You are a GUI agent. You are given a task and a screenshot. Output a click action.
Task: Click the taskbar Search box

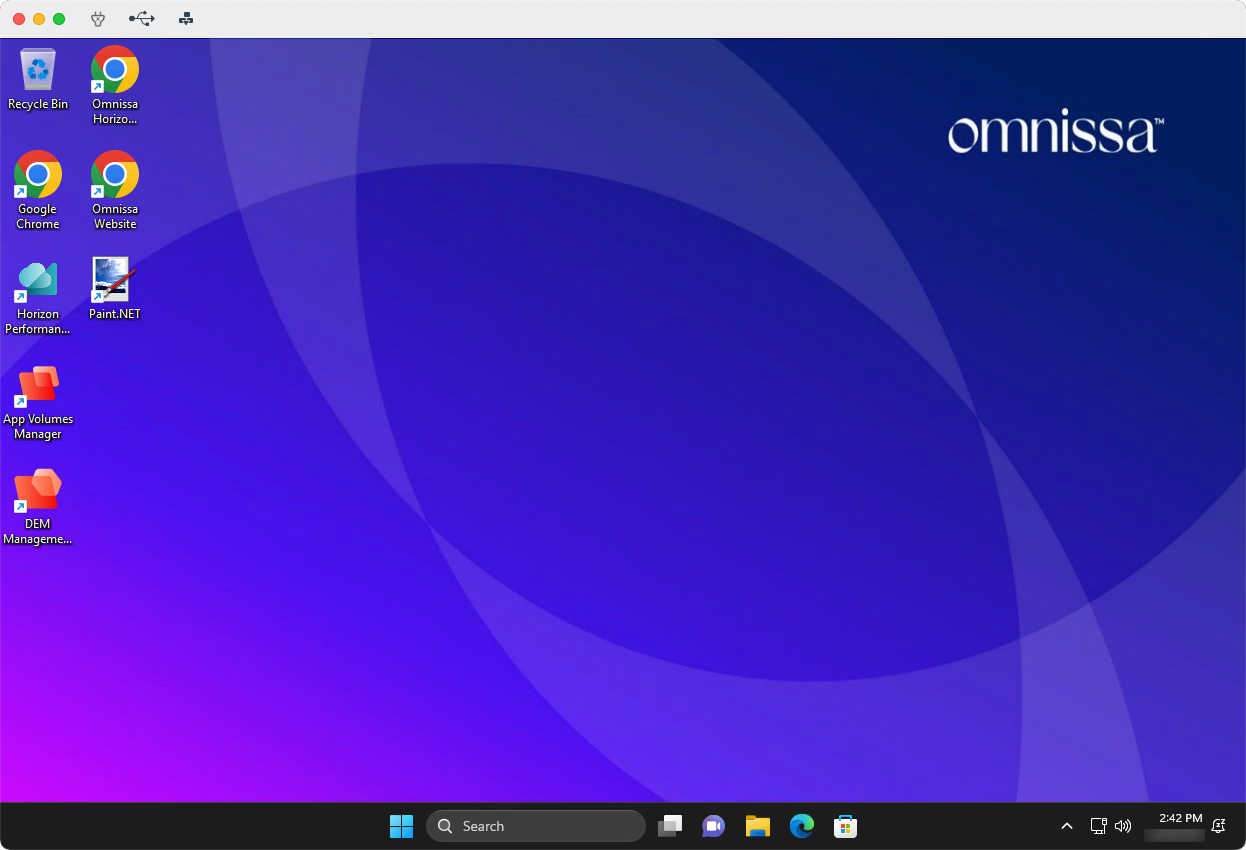(536, 826)
